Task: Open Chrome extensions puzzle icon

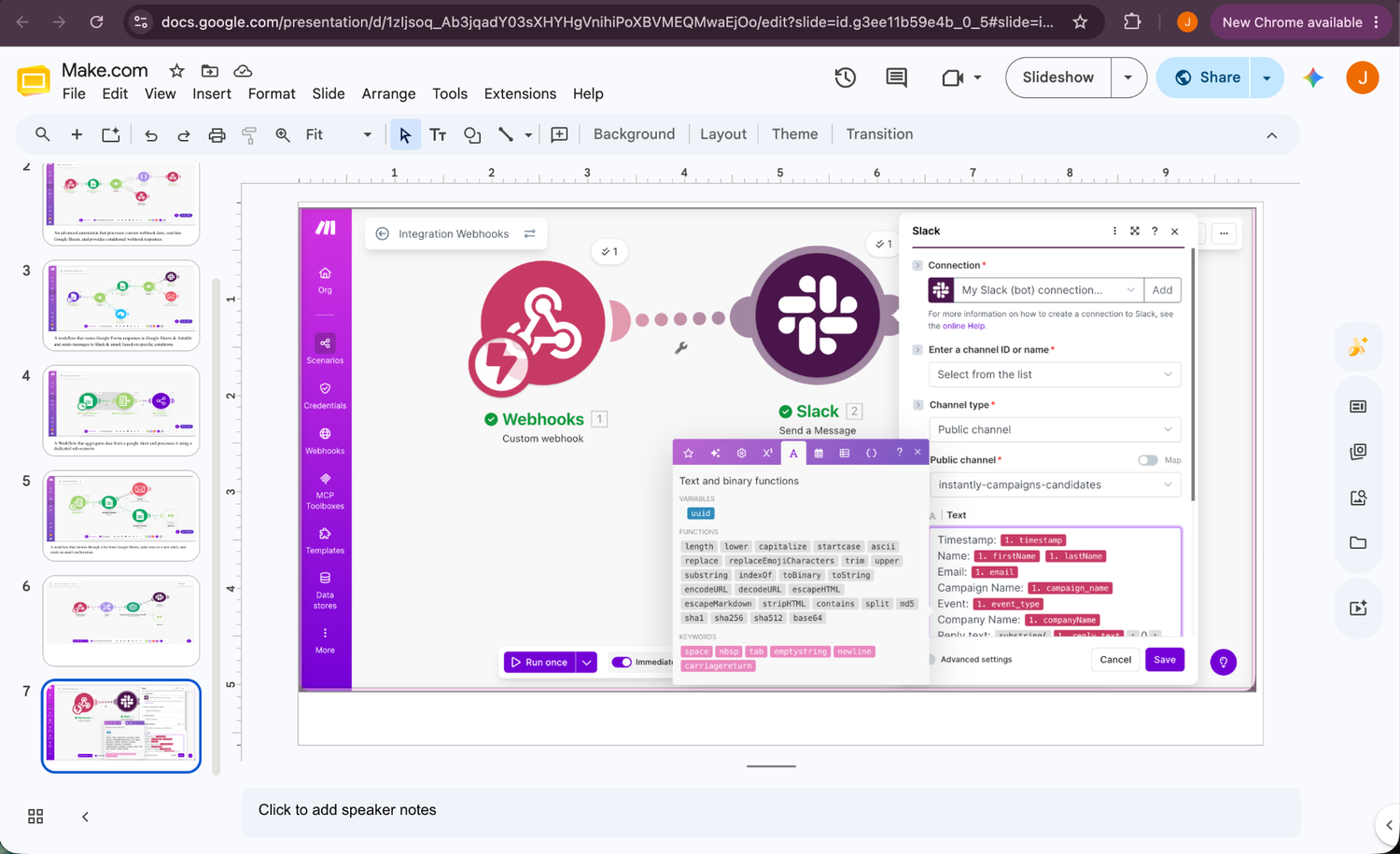Action: (x=1132, y=21)
